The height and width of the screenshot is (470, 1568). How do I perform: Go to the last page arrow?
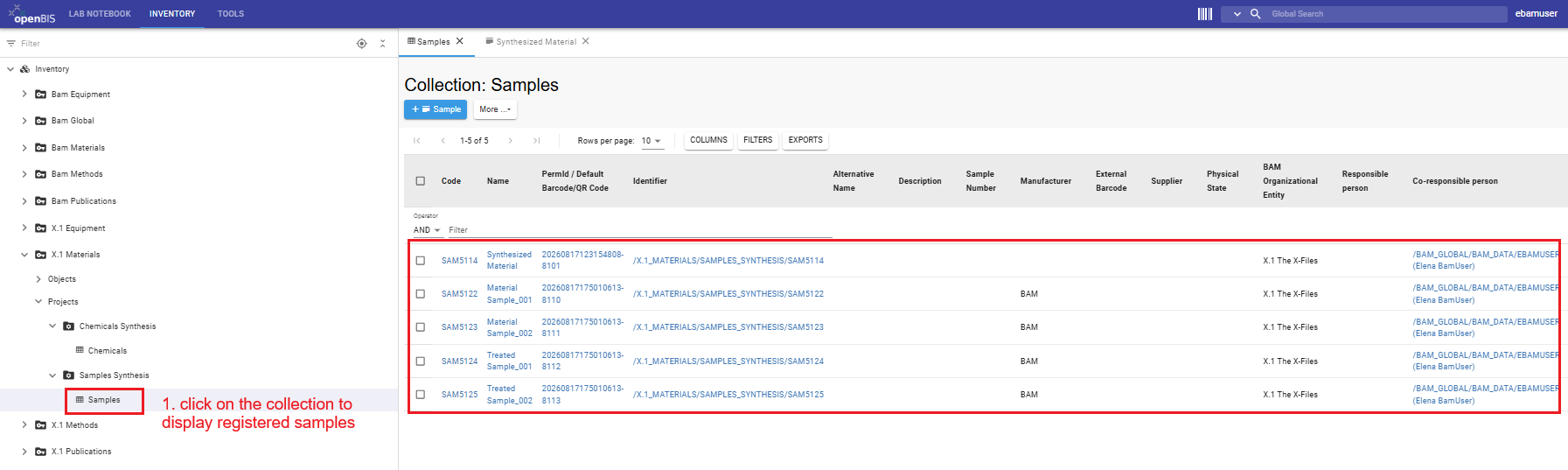tap(536, 140)
